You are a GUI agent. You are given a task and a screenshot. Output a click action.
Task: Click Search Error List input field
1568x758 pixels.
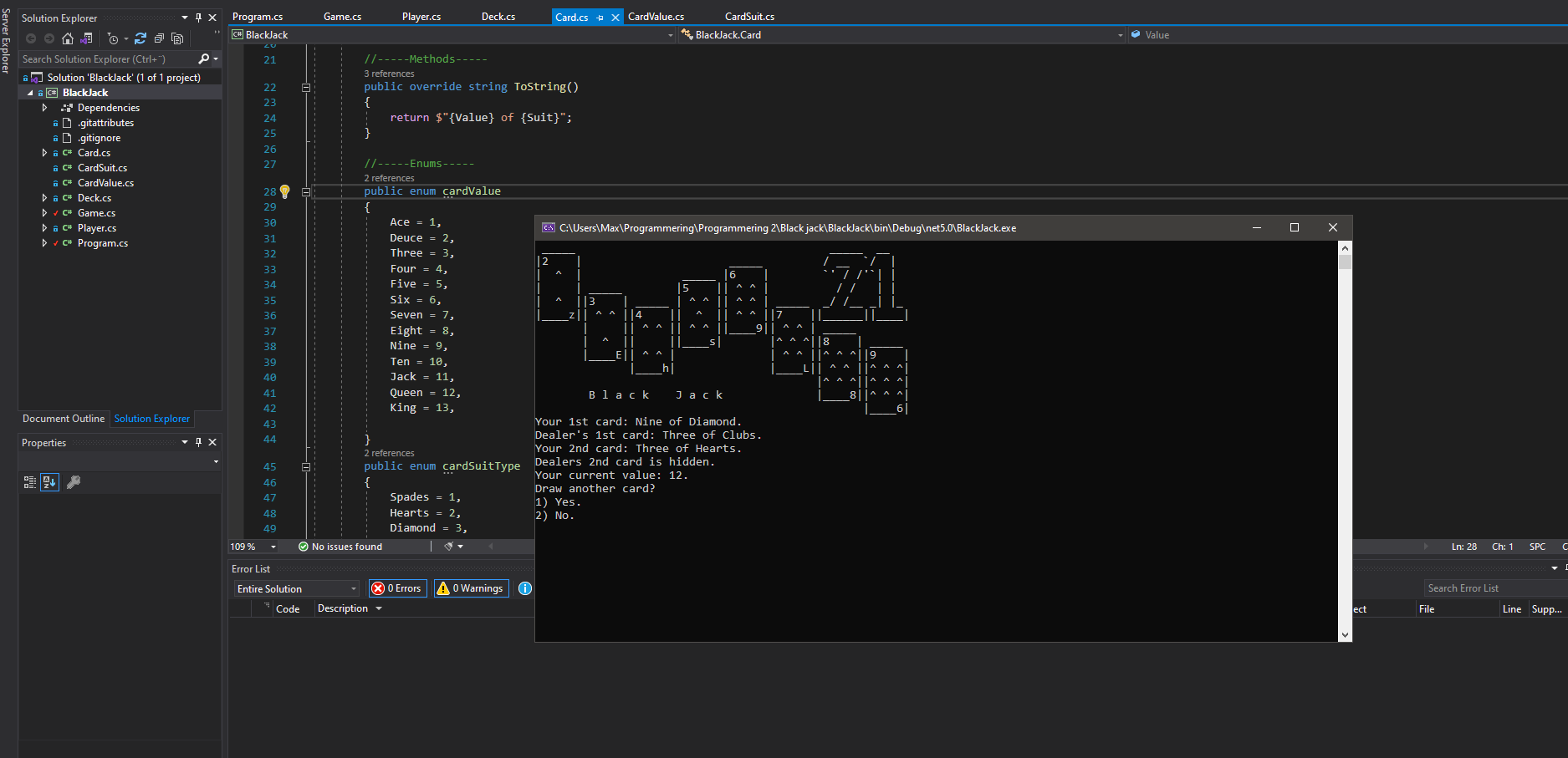point(1495,588)
